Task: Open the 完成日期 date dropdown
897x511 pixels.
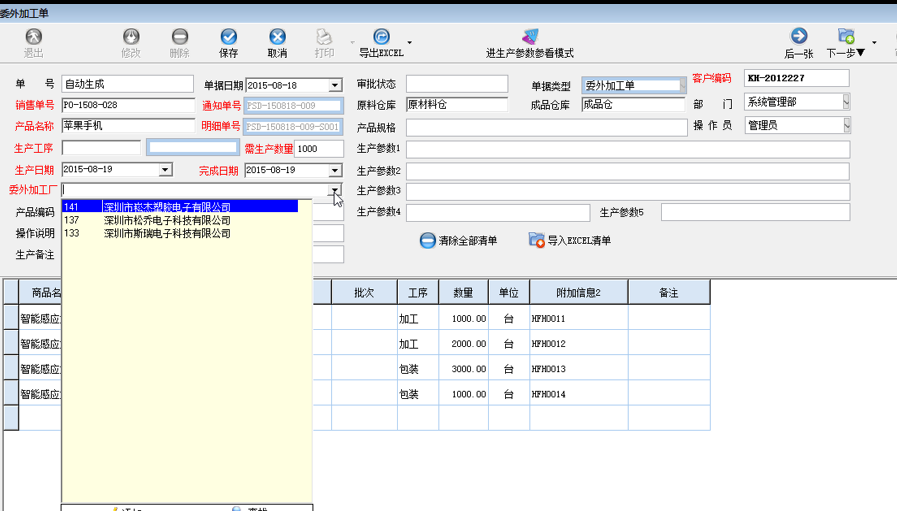Action: 335,170
